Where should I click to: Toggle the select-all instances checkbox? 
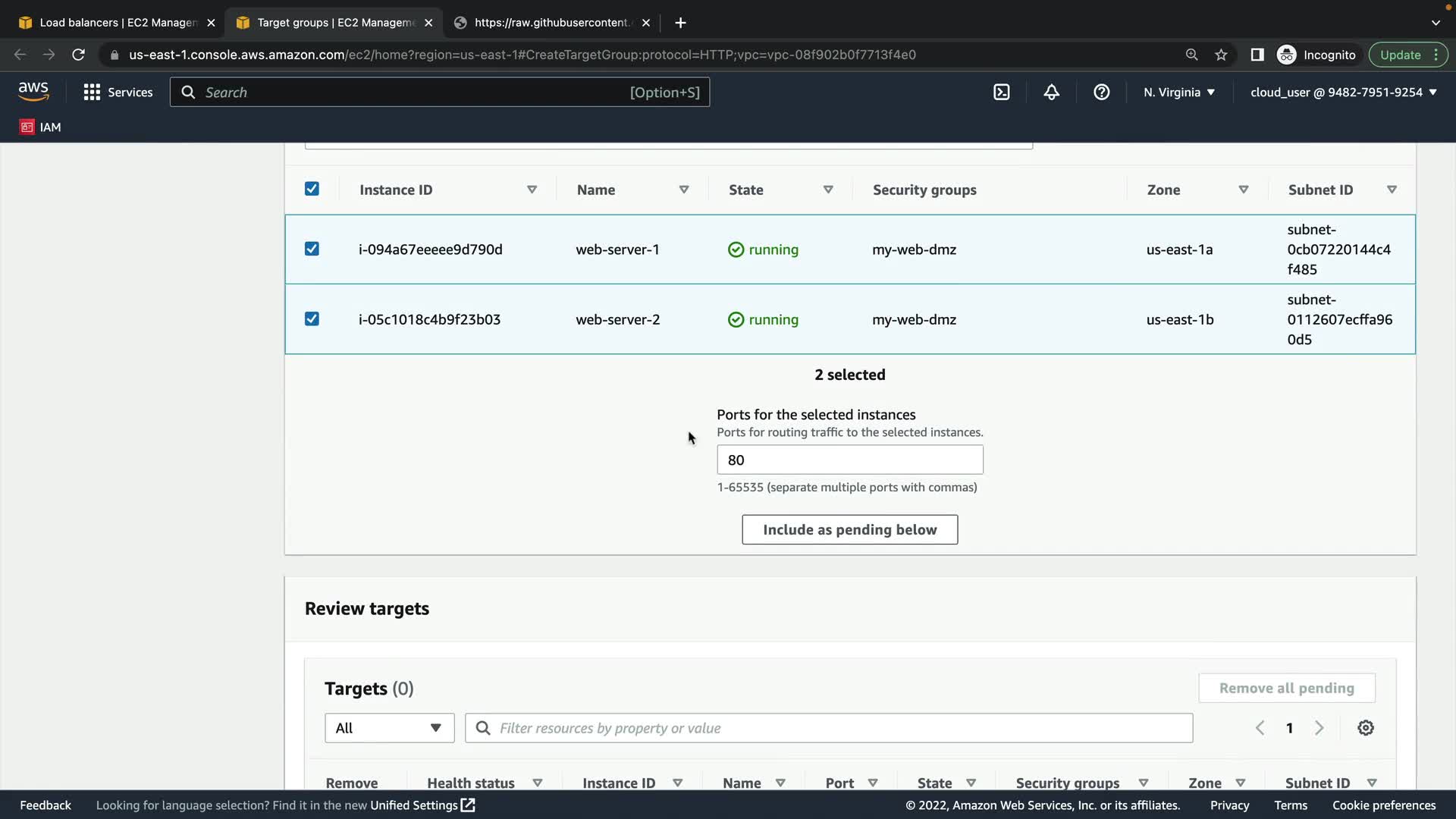(x=312, y=189)
